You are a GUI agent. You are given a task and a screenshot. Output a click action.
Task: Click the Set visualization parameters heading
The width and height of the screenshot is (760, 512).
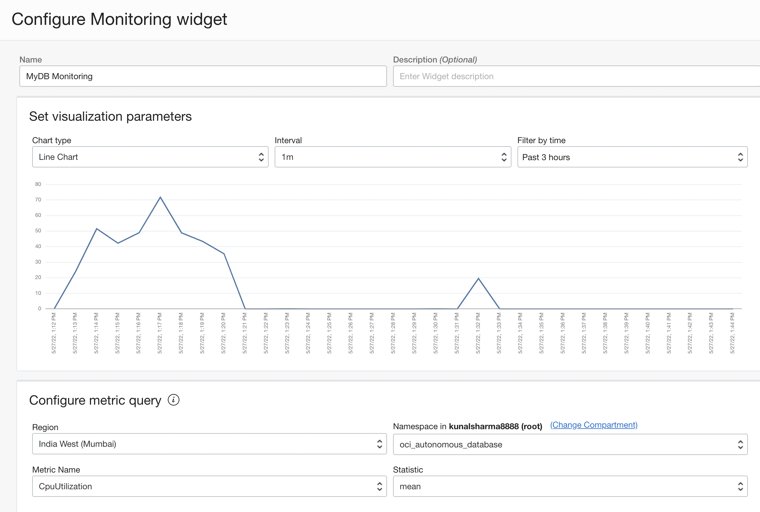pyautogui.click(x=110, y=116)
